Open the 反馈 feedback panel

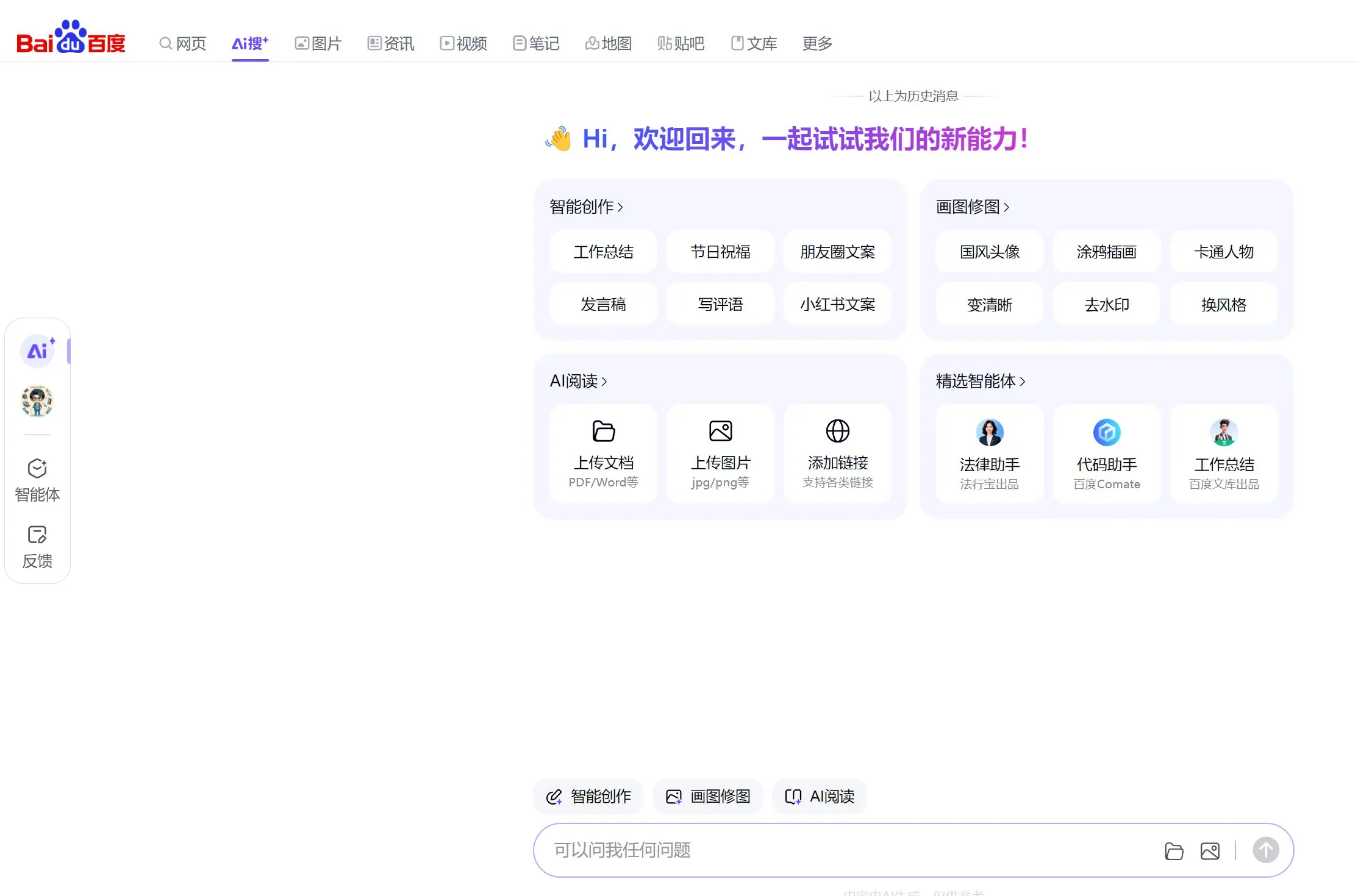37,547
